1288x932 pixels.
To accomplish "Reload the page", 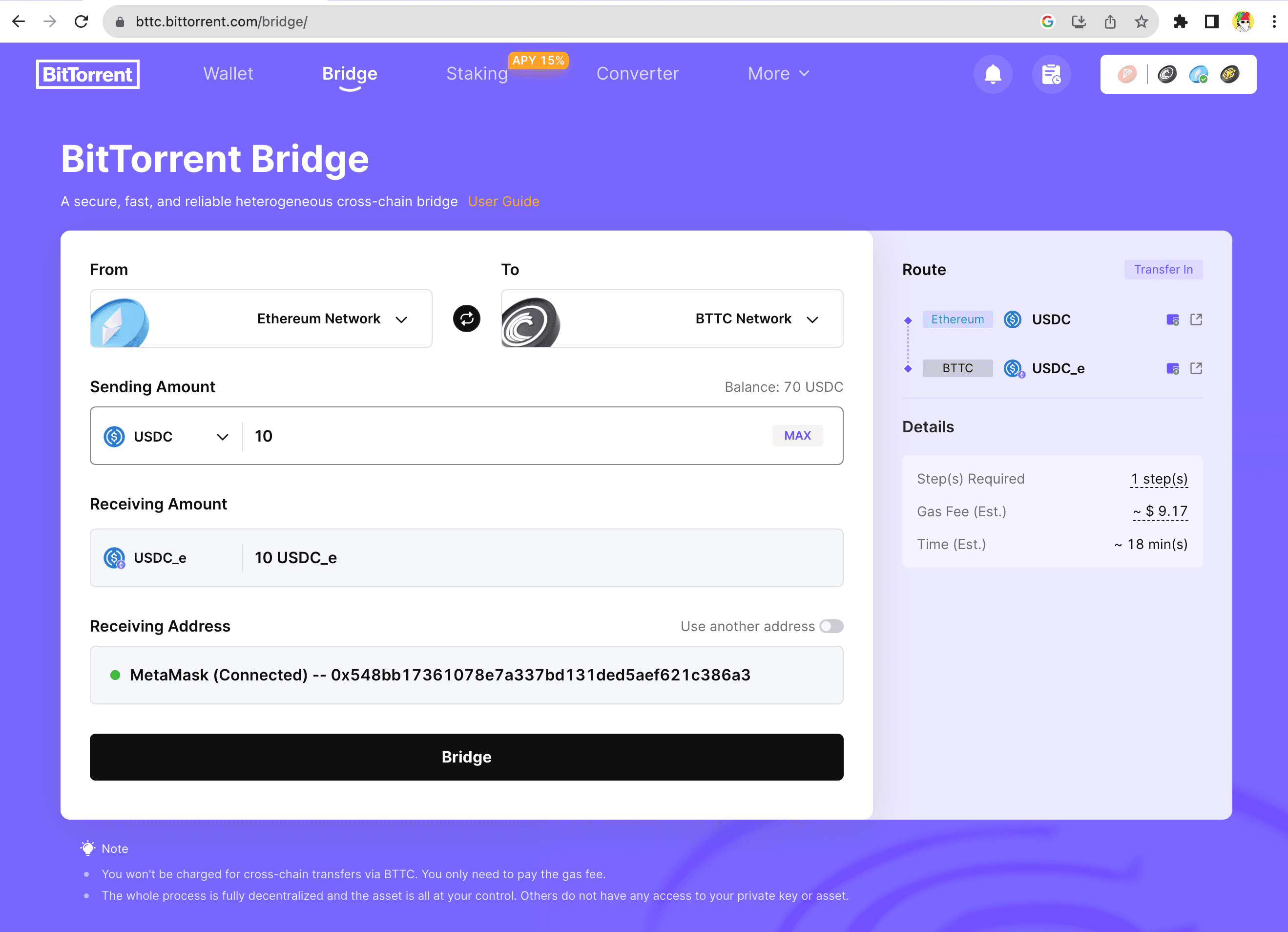I will [x=81, y=21].
